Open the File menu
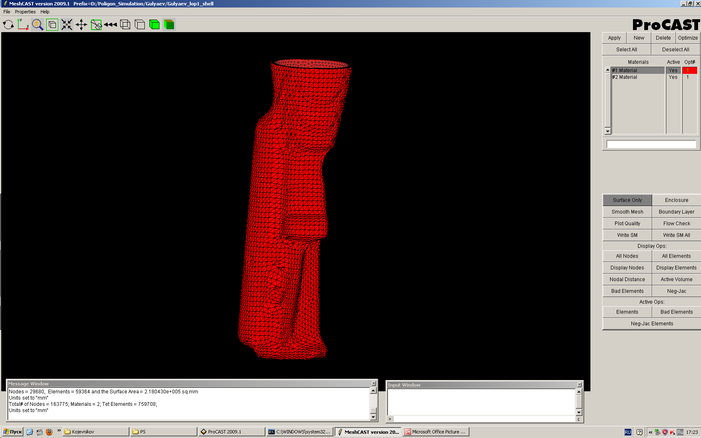Screen dimensions: 701x438 click(7, 12)
